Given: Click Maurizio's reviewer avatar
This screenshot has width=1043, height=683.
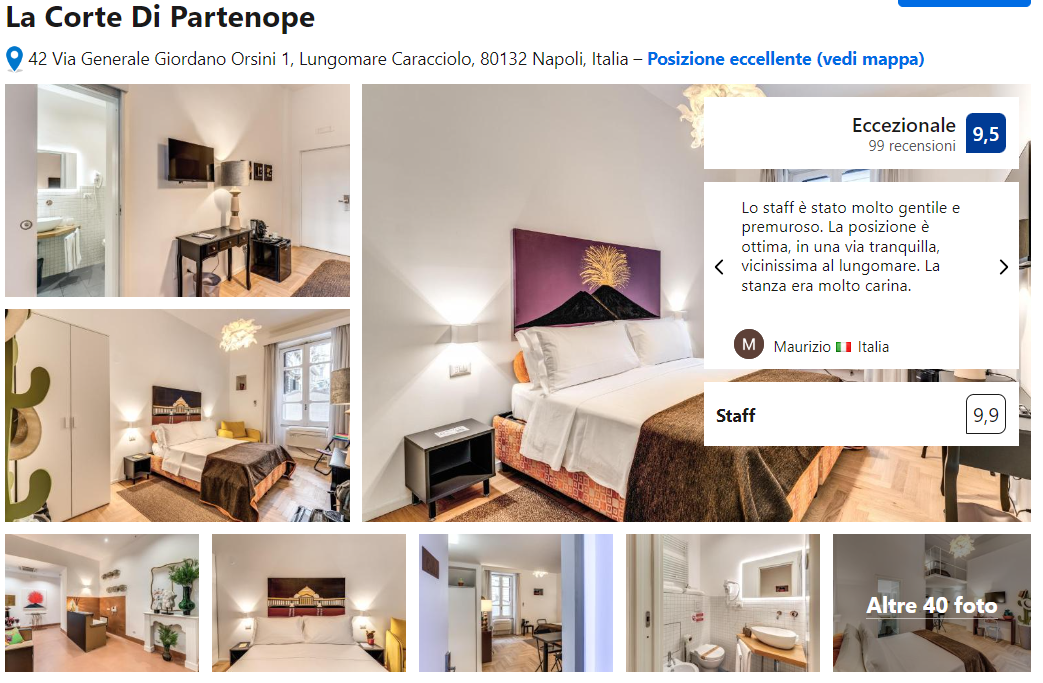Looking at the screenshot, I should (748, 344).
